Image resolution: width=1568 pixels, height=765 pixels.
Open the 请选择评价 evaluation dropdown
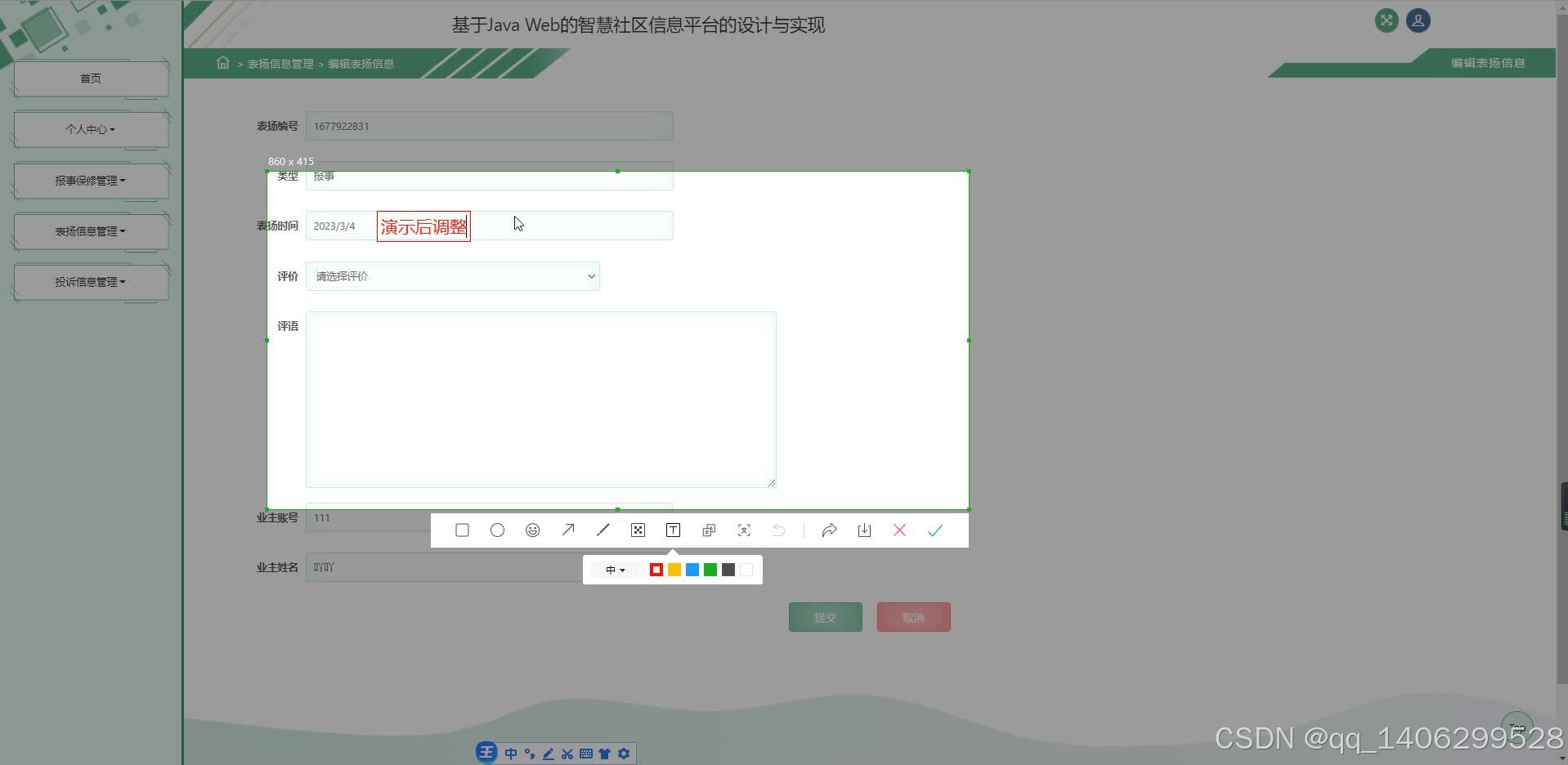(452, 276)
